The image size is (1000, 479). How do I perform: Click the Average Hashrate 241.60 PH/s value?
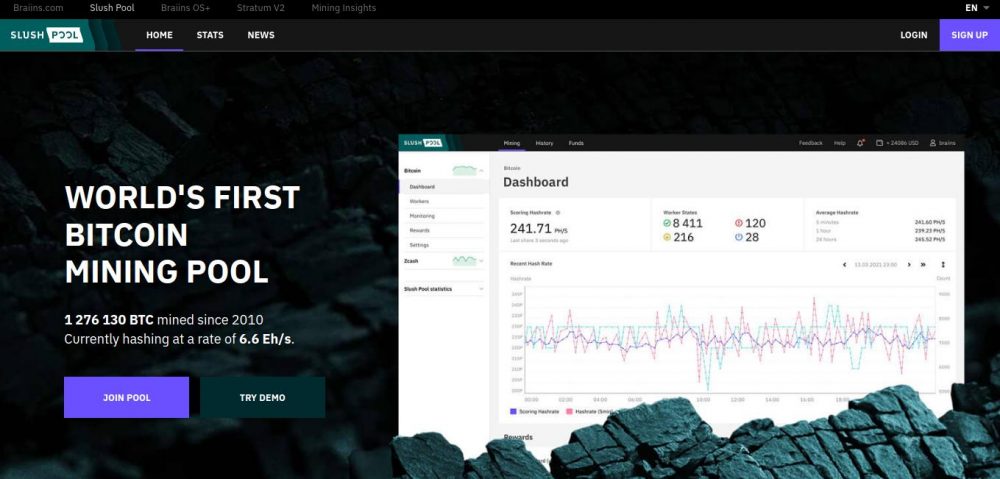[930, 222]
